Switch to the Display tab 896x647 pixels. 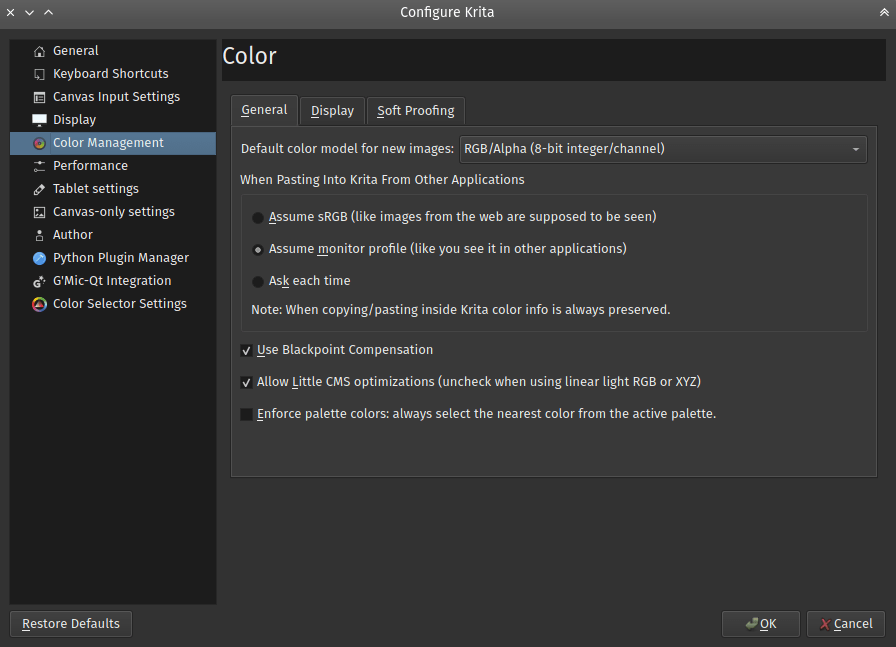[331, 110]
